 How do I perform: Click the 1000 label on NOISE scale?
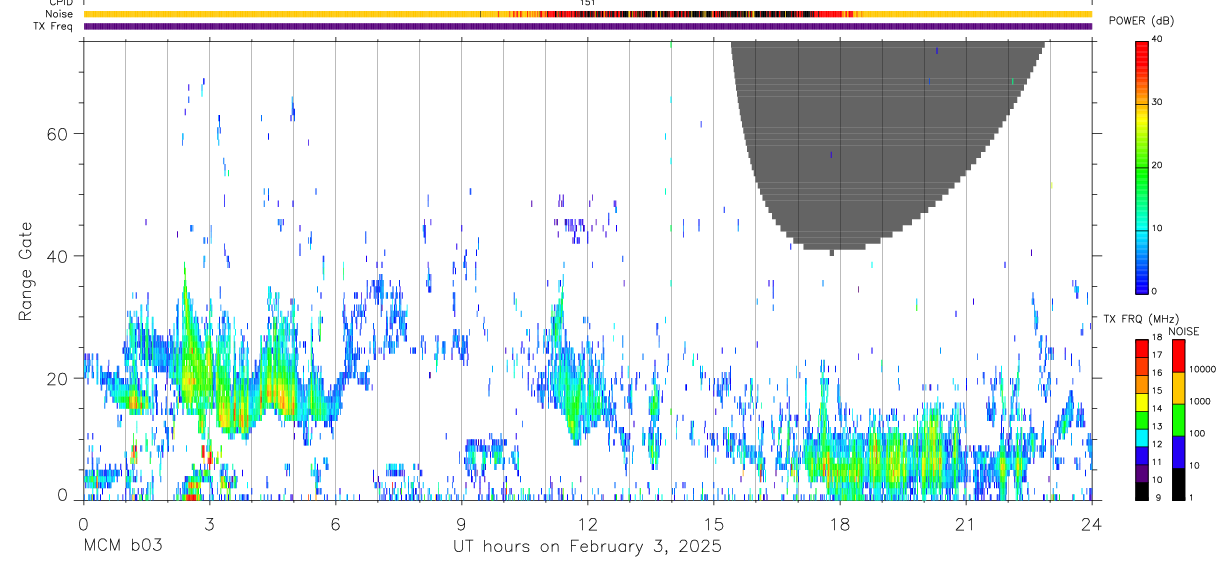(1200, 401)
